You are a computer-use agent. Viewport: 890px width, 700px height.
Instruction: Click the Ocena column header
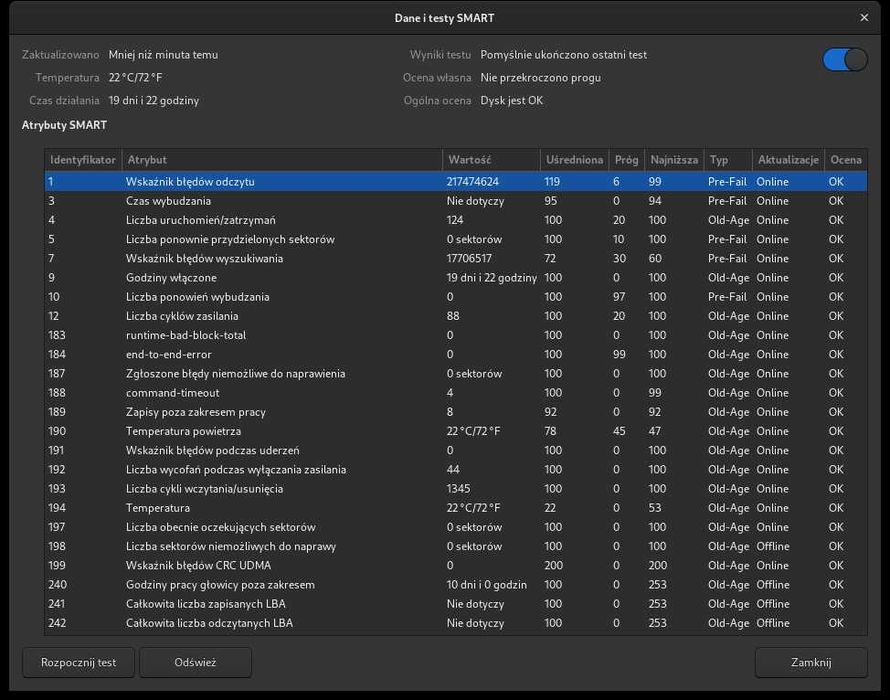click(845, 160)
